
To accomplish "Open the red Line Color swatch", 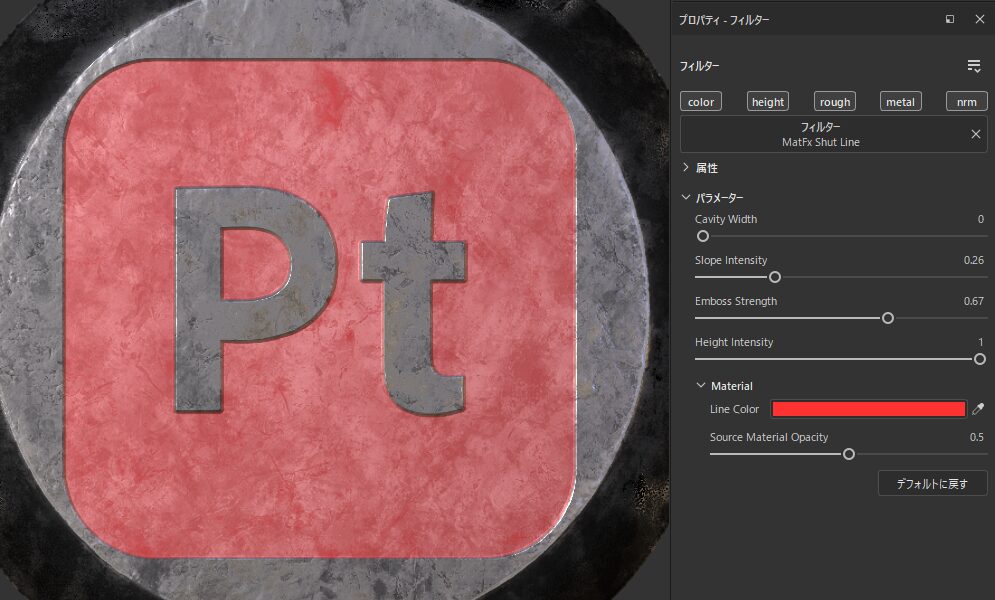I will (x=868, y=409).
